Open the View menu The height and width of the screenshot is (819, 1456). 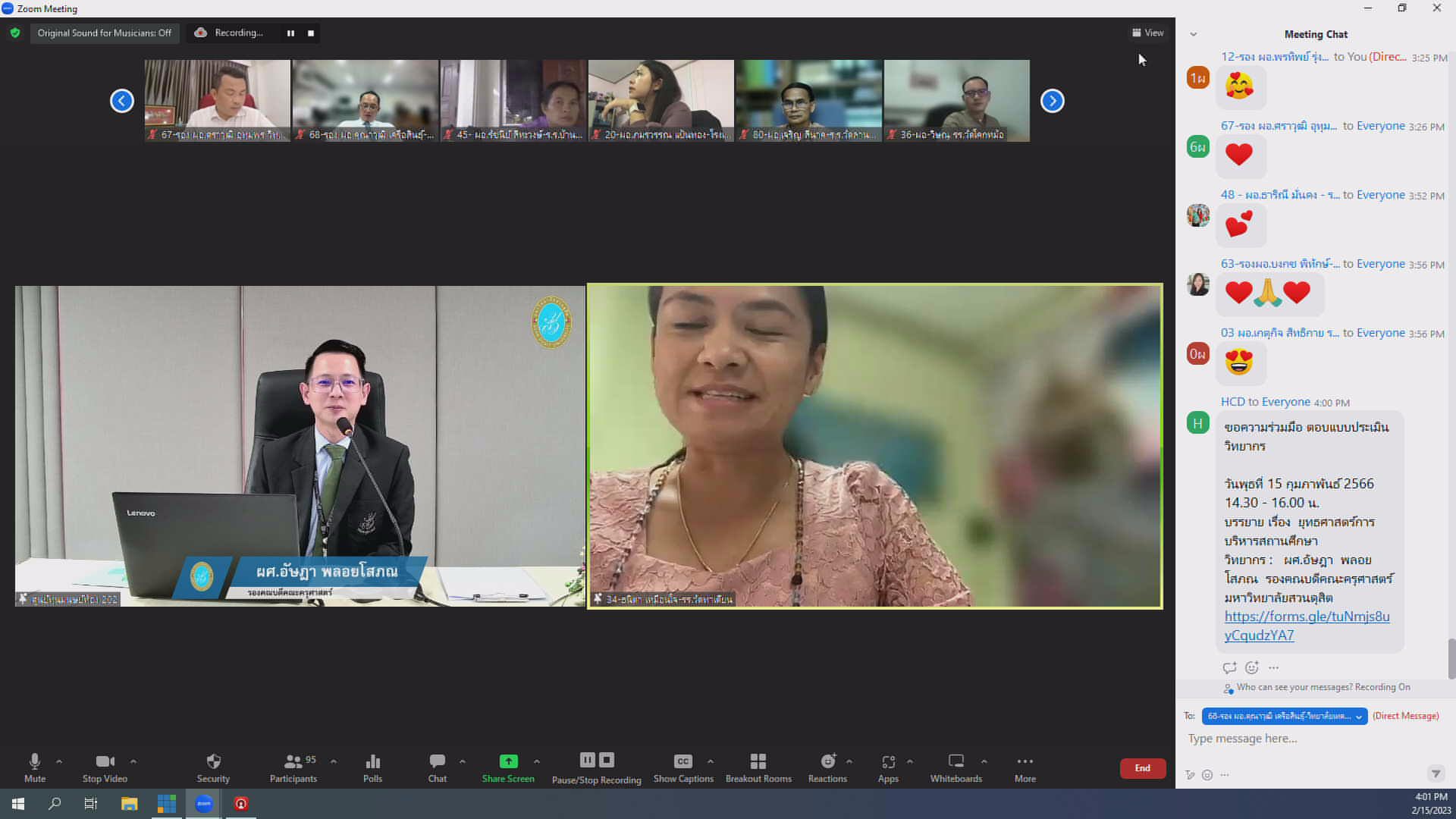coord(1147,33)
